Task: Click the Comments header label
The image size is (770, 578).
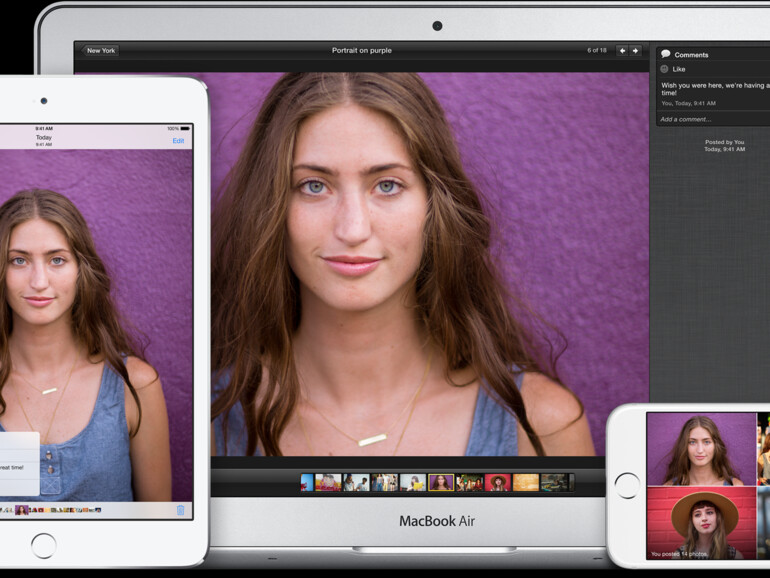Action: point(691,55)
